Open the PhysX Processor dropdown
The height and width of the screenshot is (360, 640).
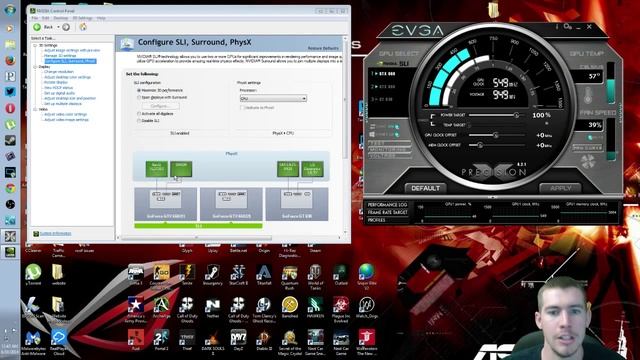(x=273, y=99)
